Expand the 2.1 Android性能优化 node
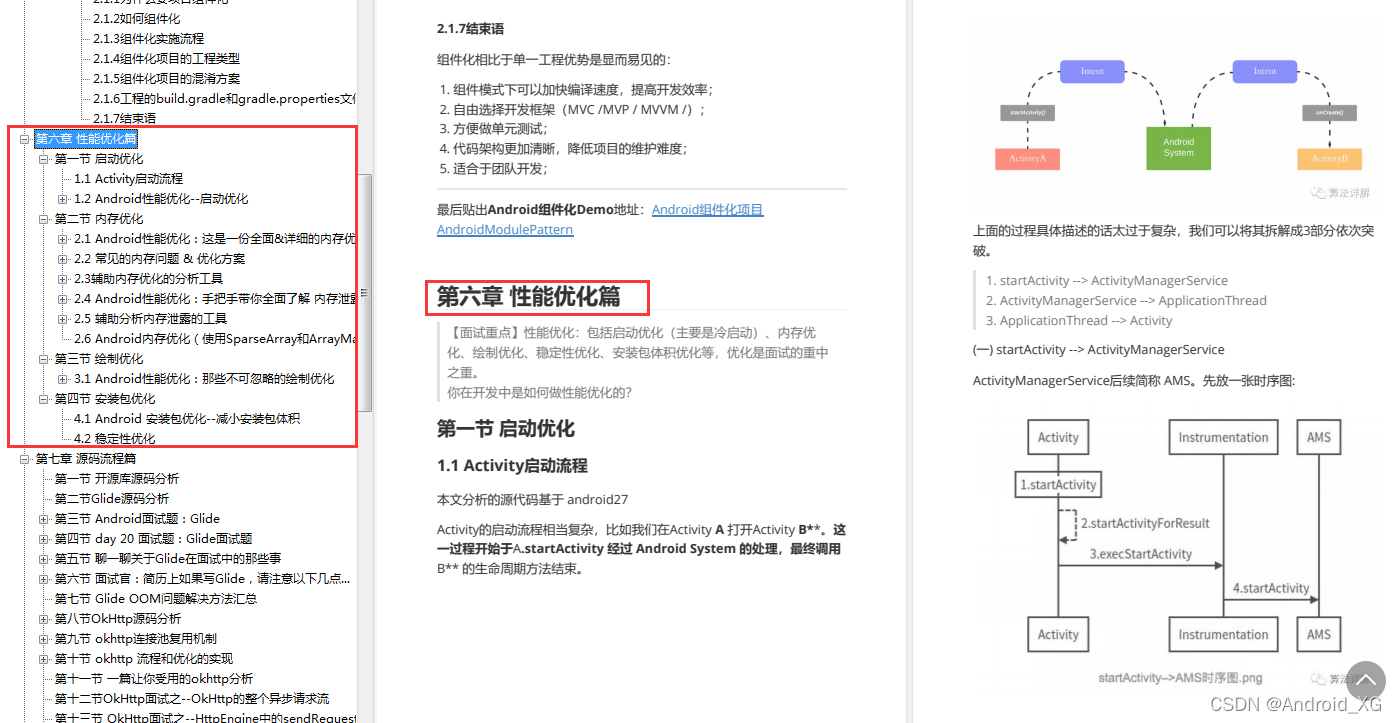Image resolution: width=1396 pixels, height=723 pixels. [x=62, y=238]
